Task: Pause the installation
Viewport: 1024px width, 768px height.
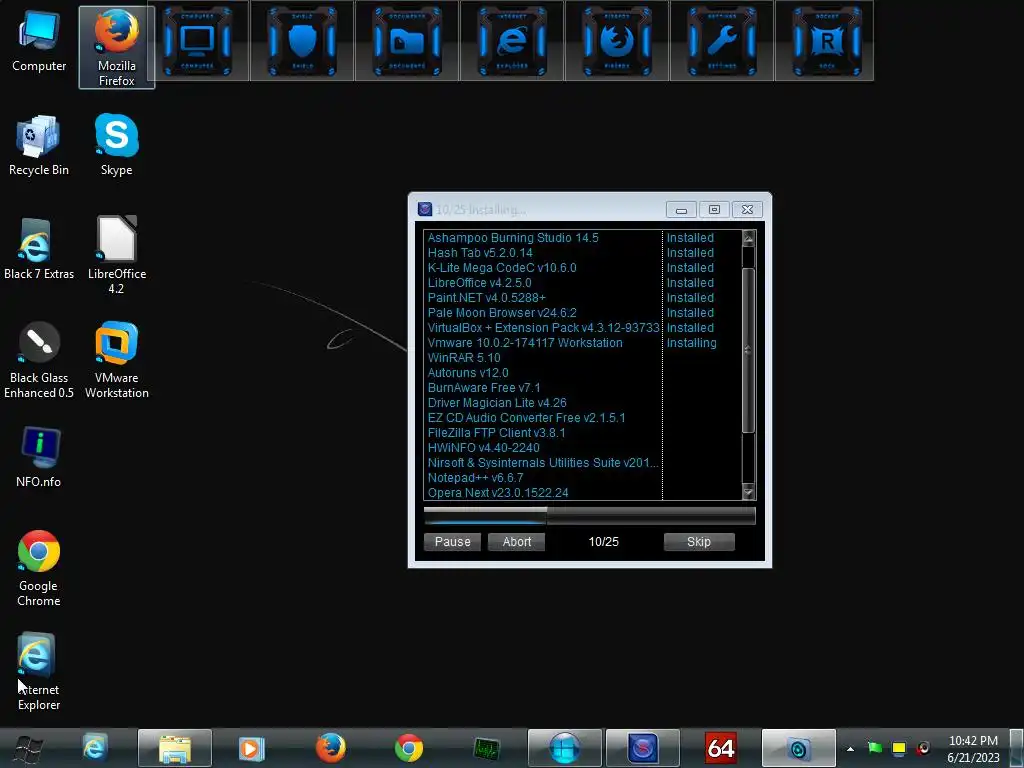Action: pyautogui.click(x=453, y=541)
